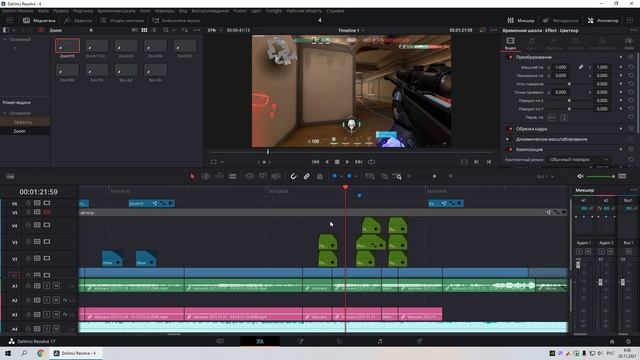Click the Detail zoom icon
This screenshot has width=640, height=360.
(384, 176)
